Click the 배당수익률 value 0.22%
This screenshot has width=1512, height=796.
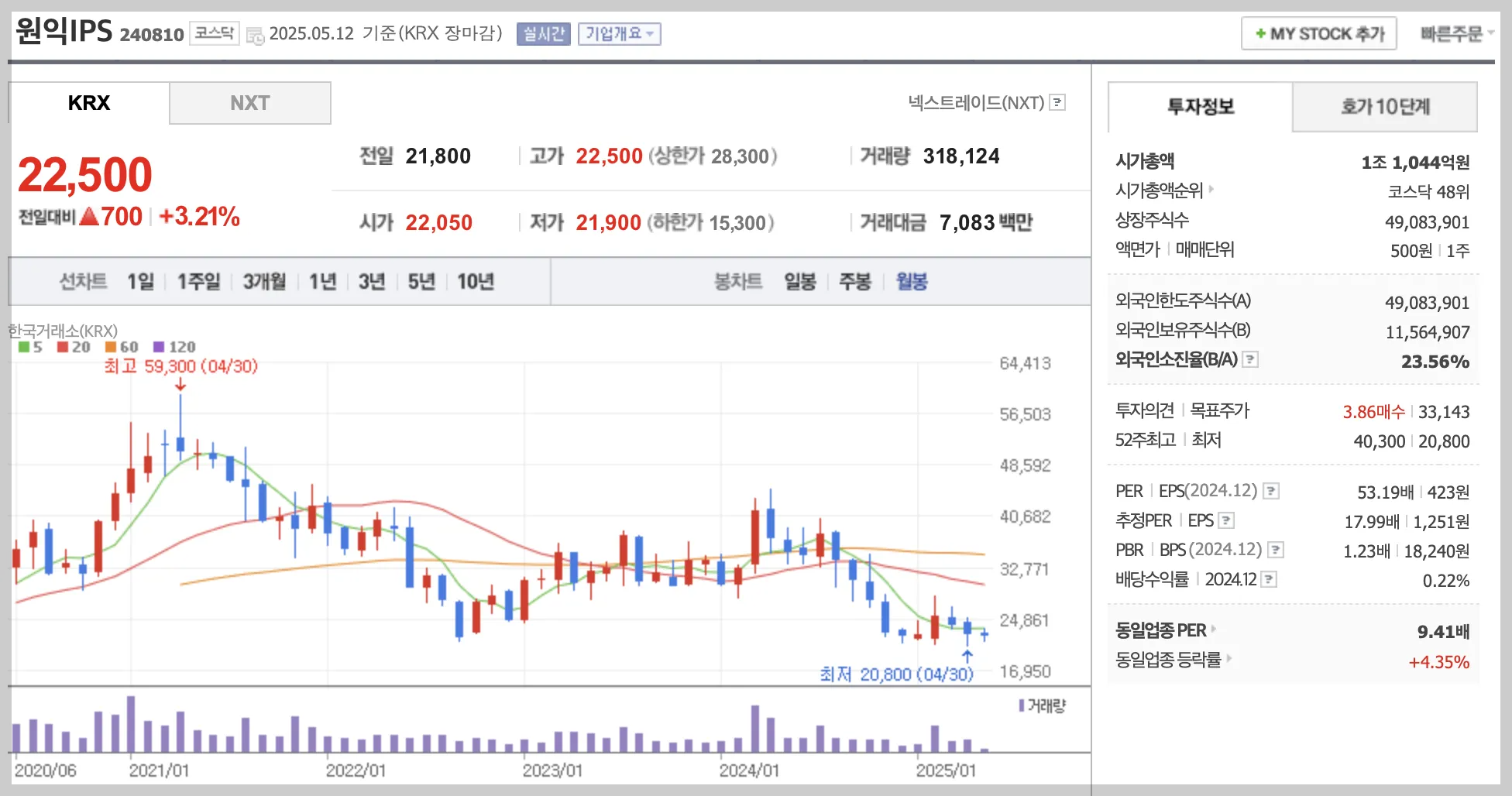point(1445,581)
